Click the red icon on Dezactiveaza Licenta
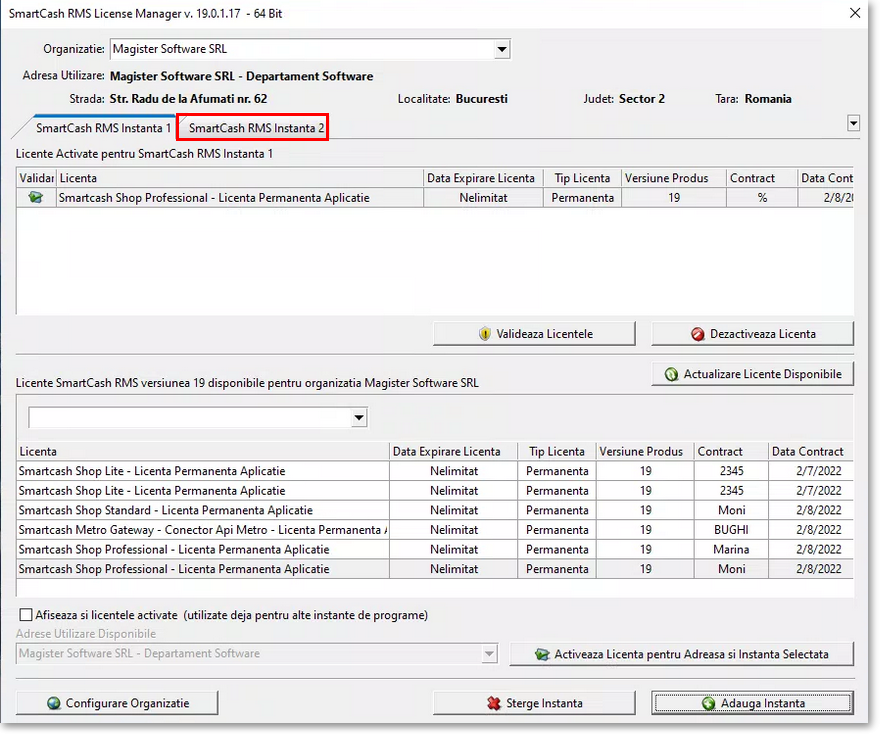This screenshot has height=738, width=886. click(697, 334)
